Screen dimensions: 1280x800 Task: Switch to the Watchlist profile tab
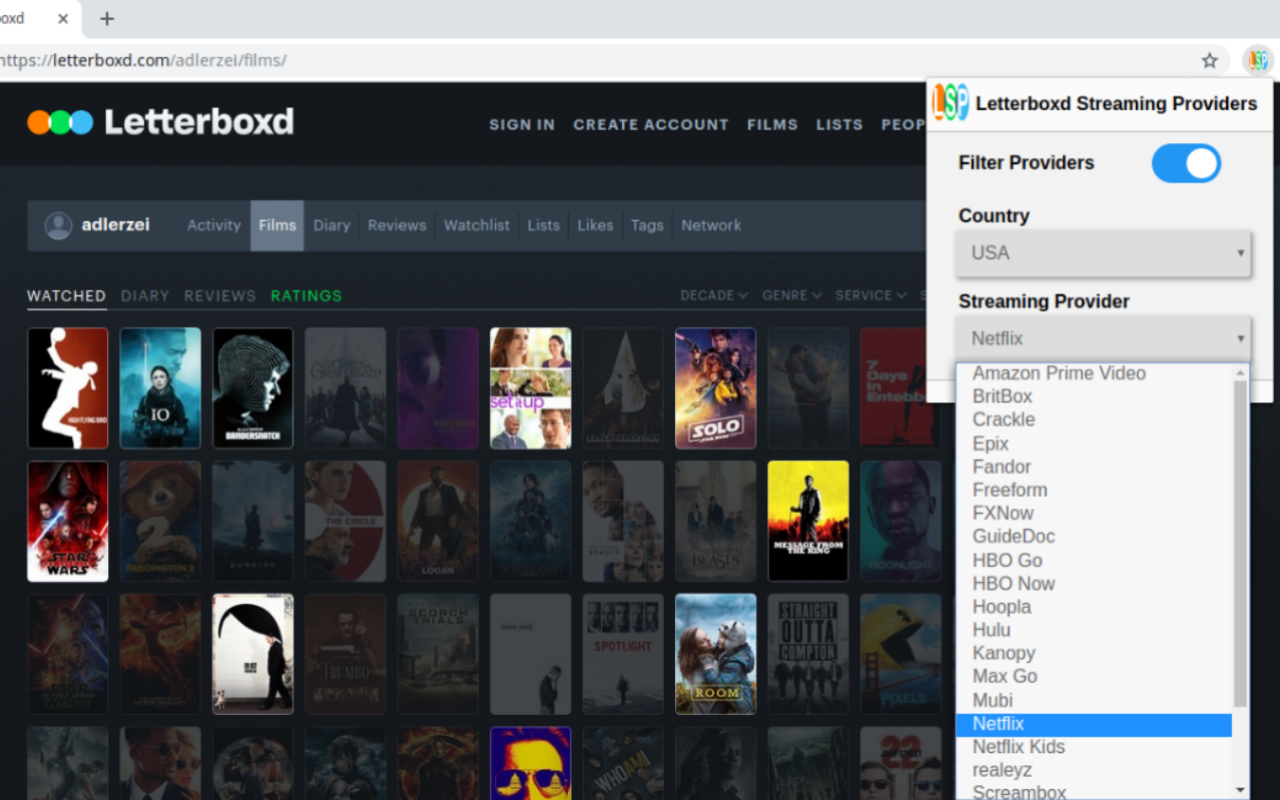(x=477, y=226)
